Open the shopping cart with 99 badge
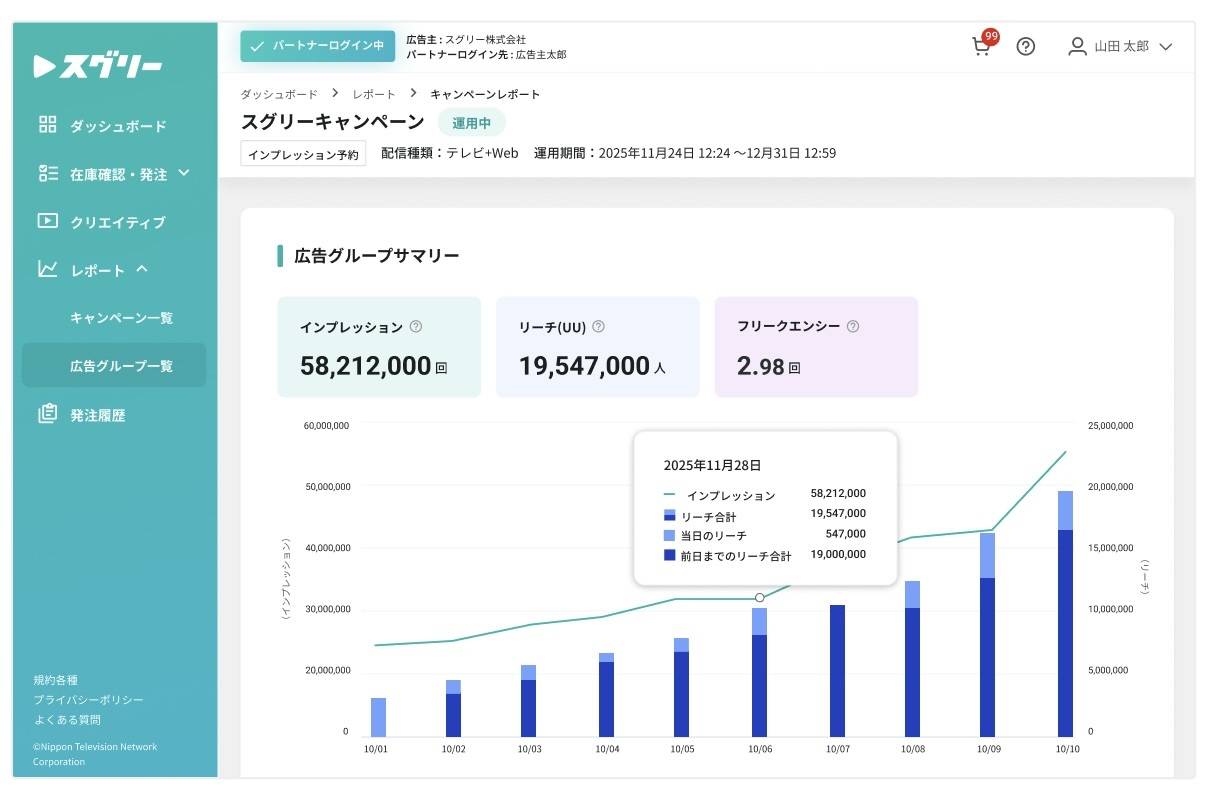The height and width of the screenshot is (801, 1207). 982,47
